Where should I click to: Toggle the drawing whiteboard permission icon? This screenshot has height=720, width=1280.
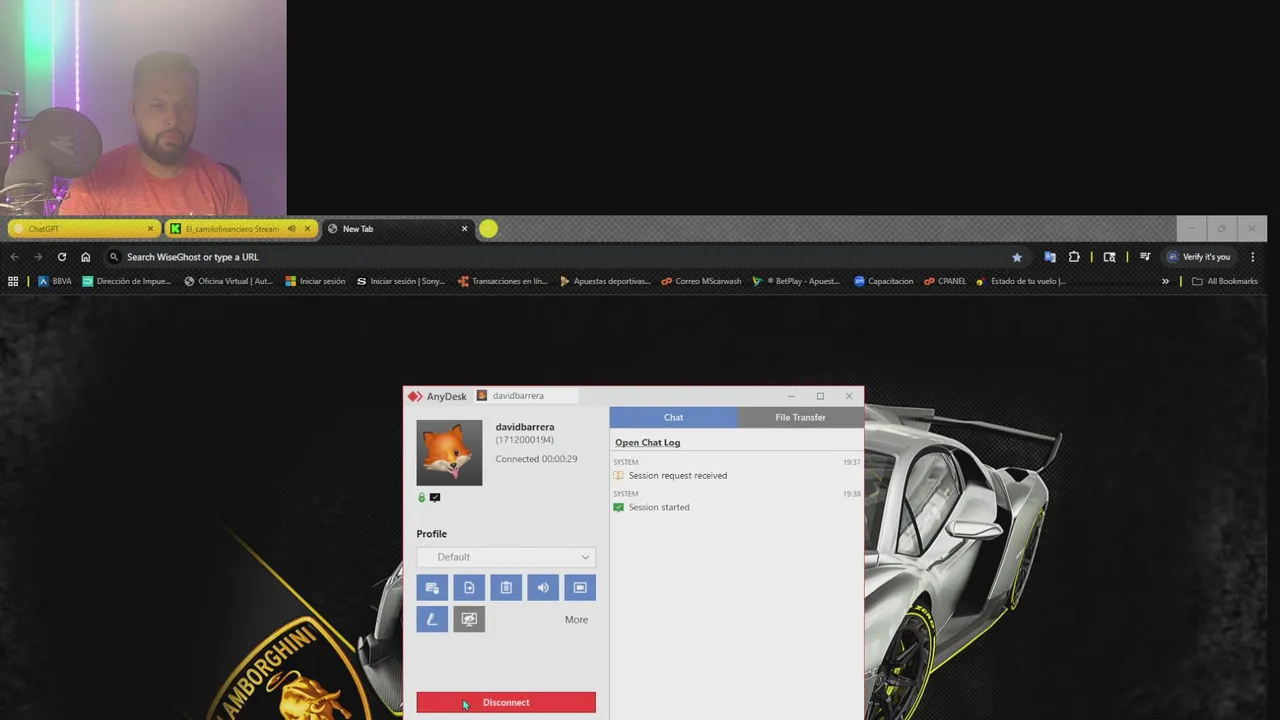coord(432,620)
